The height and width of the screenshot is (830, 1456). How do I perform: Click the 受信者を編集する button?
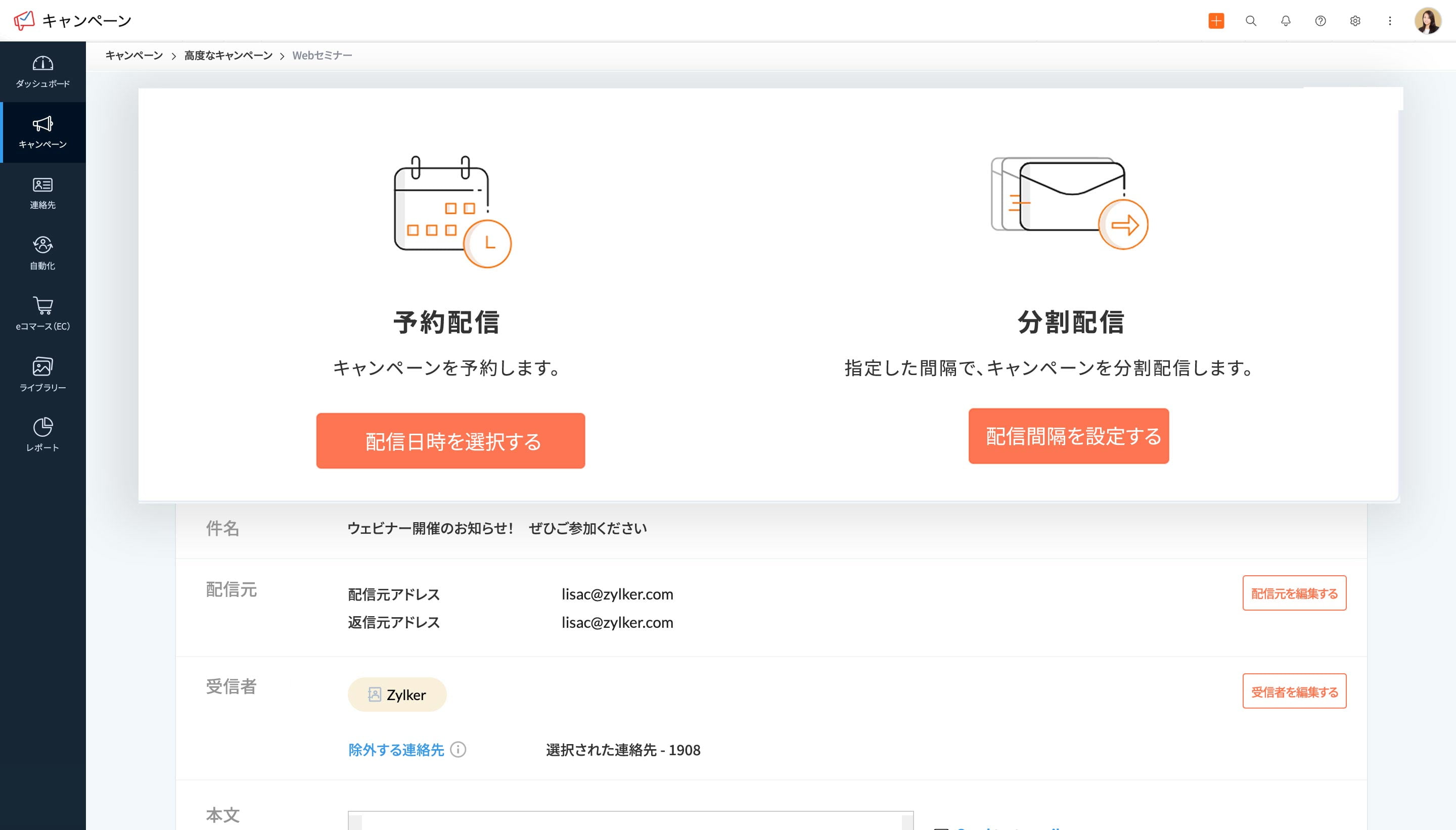tap(1294, 691)
